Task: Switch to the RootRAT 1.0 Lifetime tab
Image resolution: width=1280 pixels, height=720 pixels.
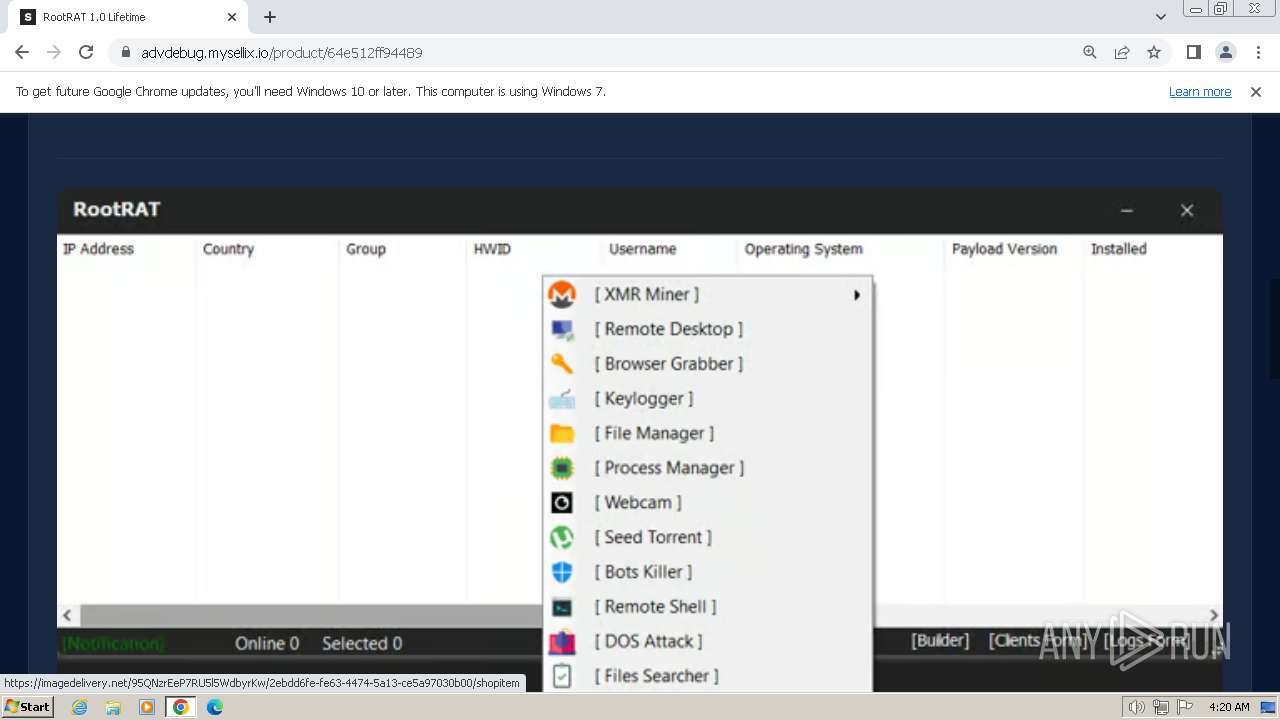Action: pos(130,17)
